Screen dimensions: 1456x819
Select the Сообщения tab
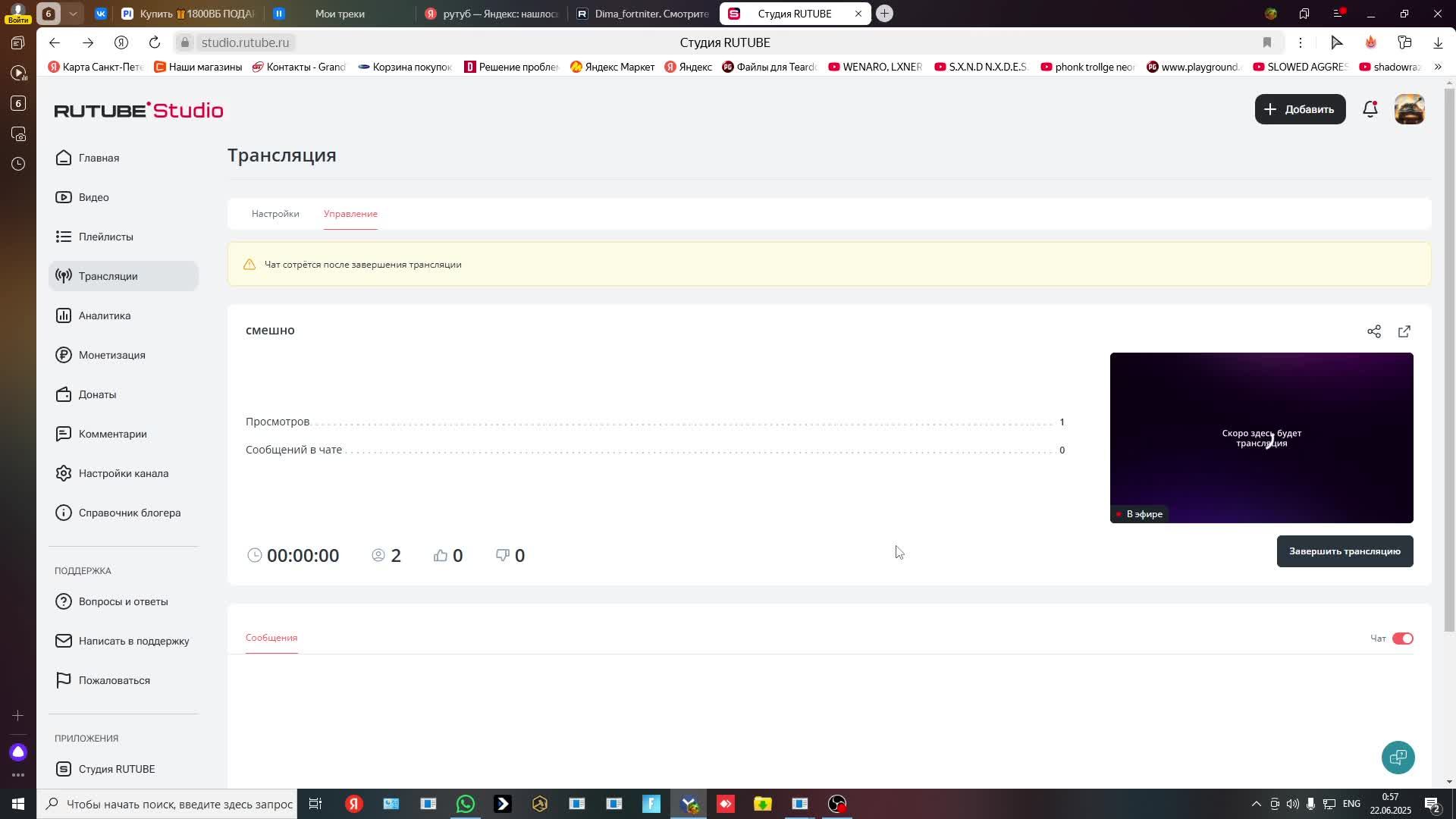(271, 638)
